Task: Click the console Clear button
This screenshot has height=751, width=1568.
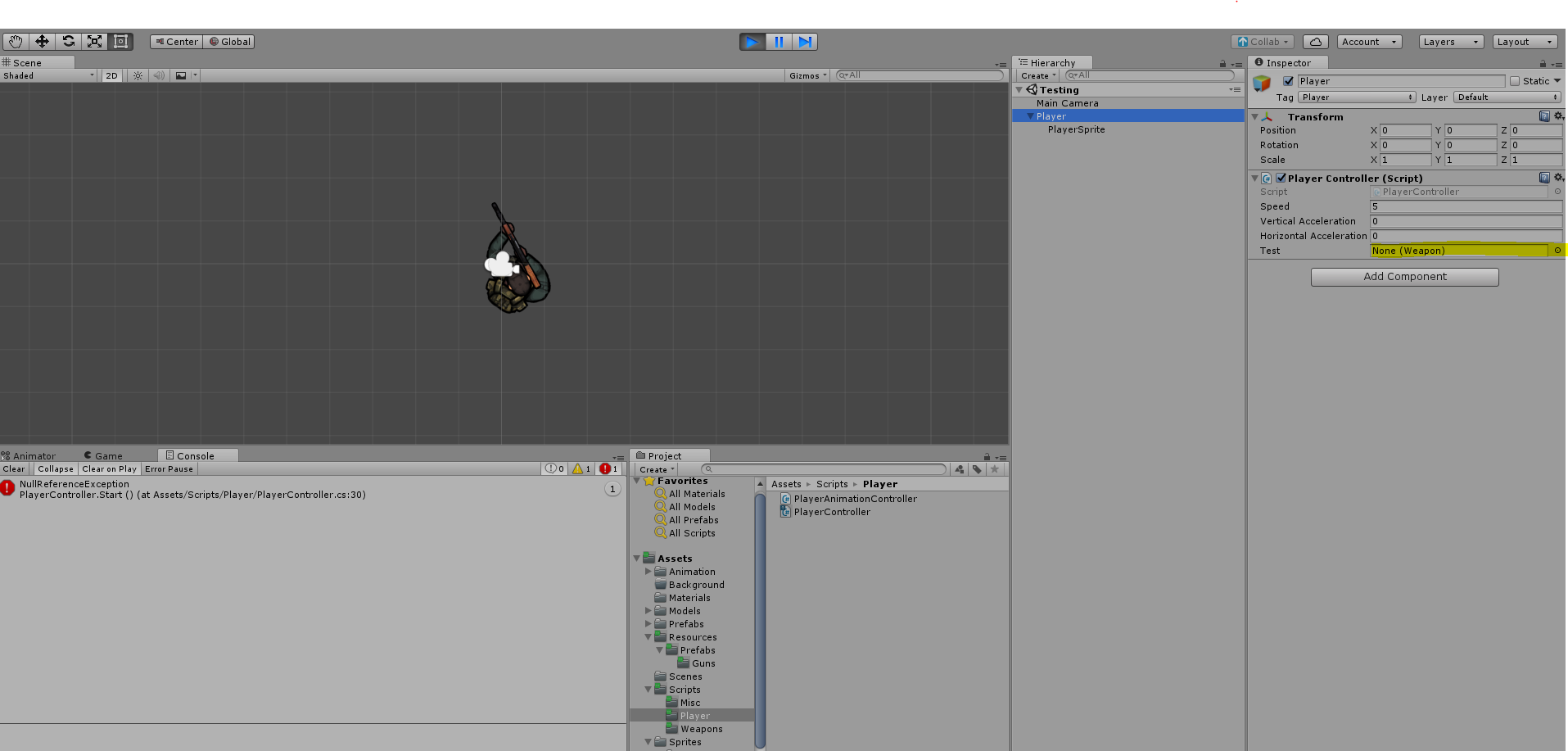Action: pyautogui.click(x=14, y=469)
